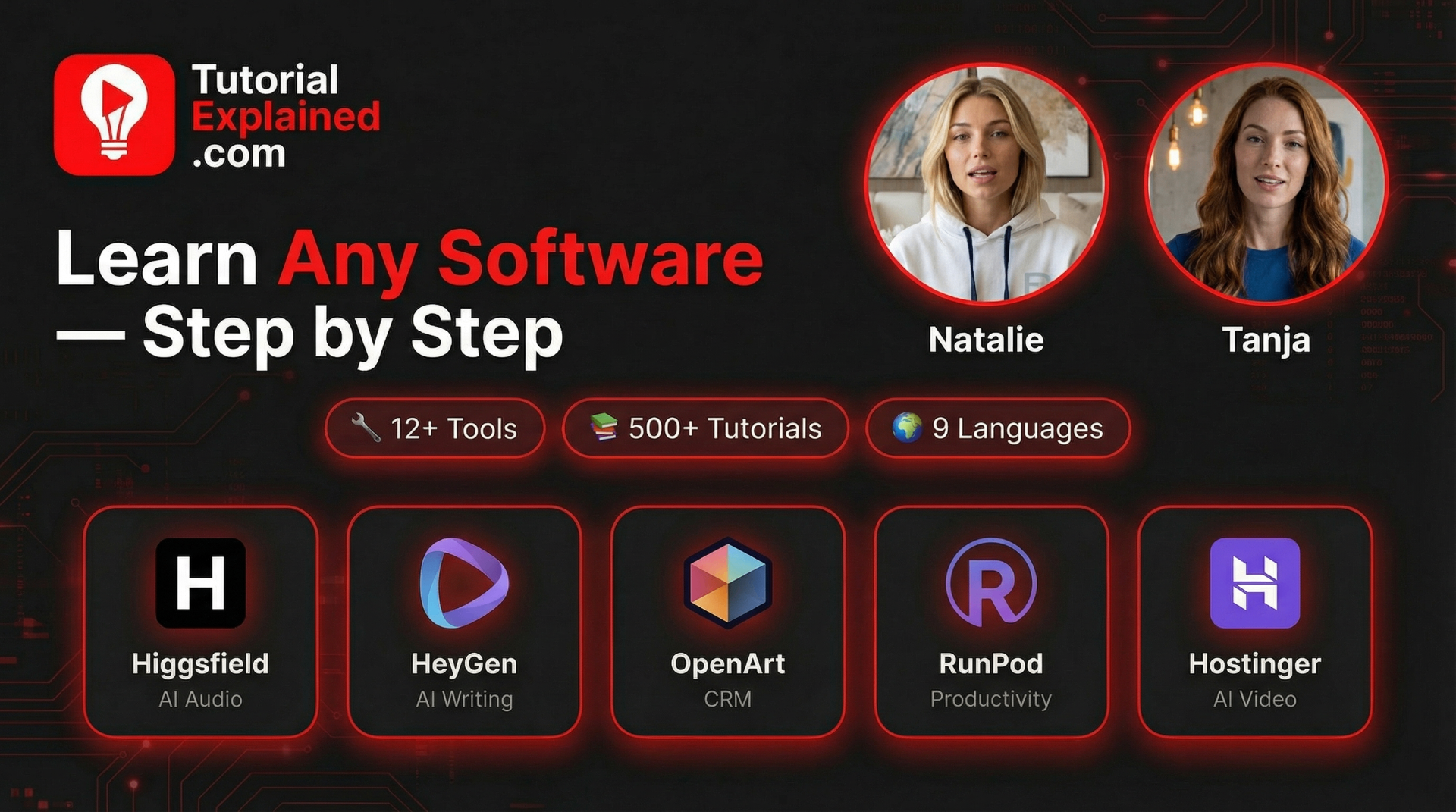Image resolution: width=1456 pixels, height=812 pixels.
Task: Click the books icon in Tutorials badge
Action: click(x=604, y=428)
